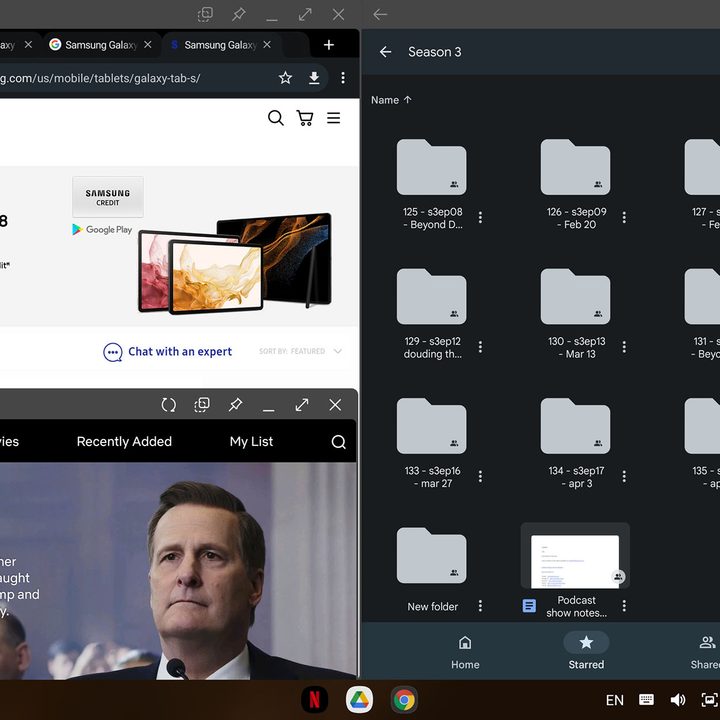The image size is (720, 720).
Task: Click the Chrome address bar URL
Action: click(100, 78)
